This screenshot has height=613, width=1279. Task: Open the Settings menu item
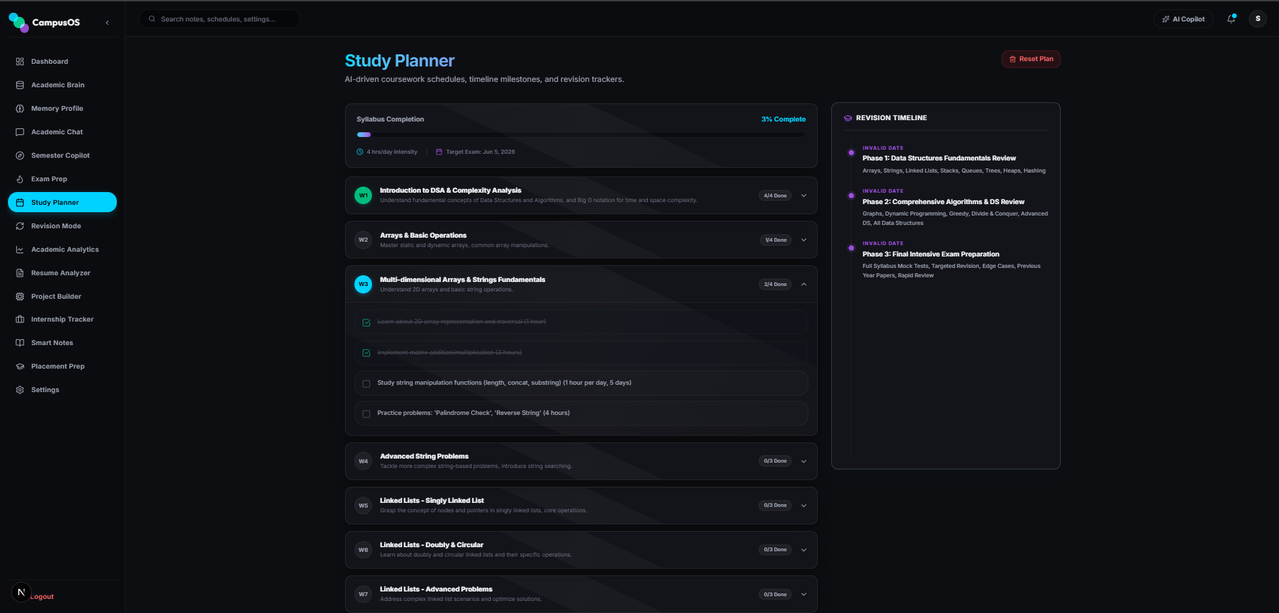62,390
